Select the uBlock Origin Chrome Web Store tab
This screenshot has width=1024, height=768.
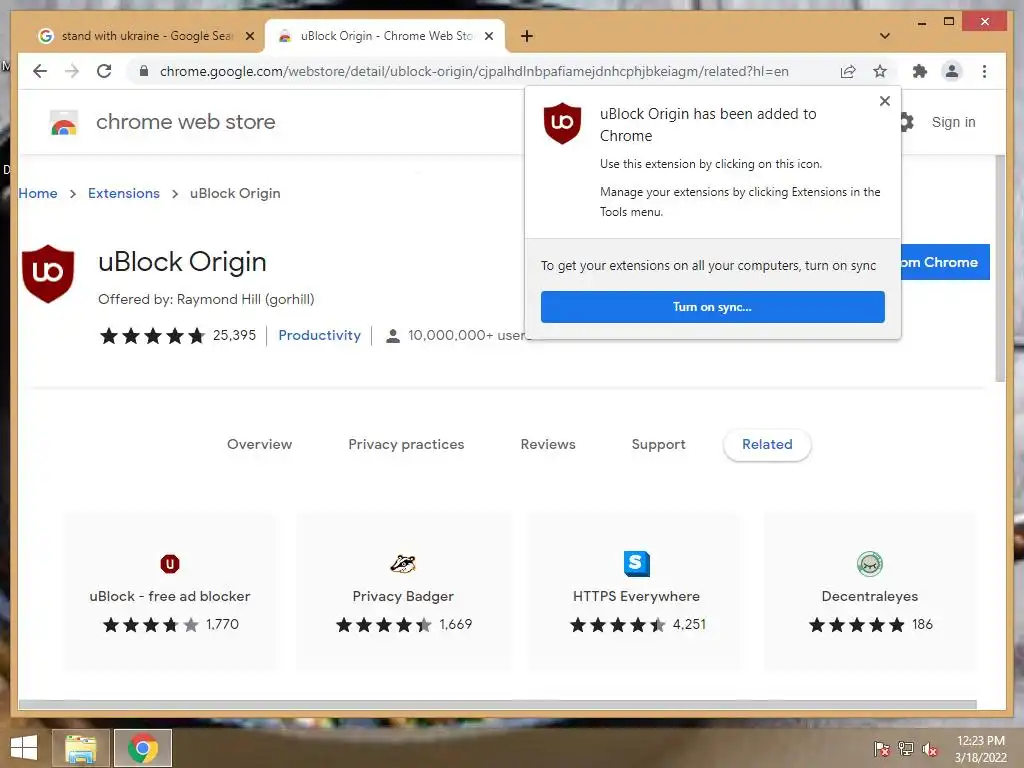(385, 36)
